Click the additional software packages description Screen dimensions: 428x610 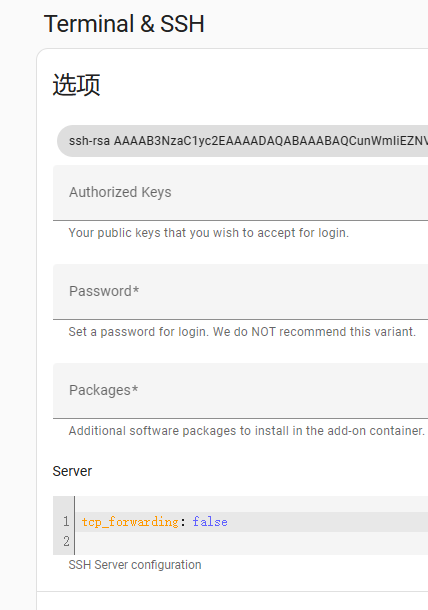click(247, 431)
